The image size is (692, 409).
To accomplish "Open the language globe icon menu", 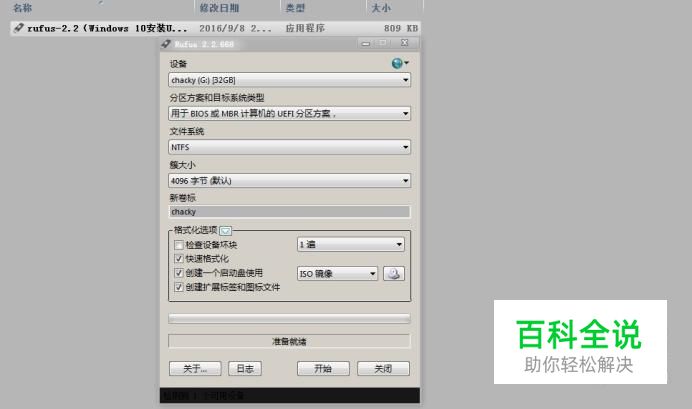I will [x=400, y=64].
